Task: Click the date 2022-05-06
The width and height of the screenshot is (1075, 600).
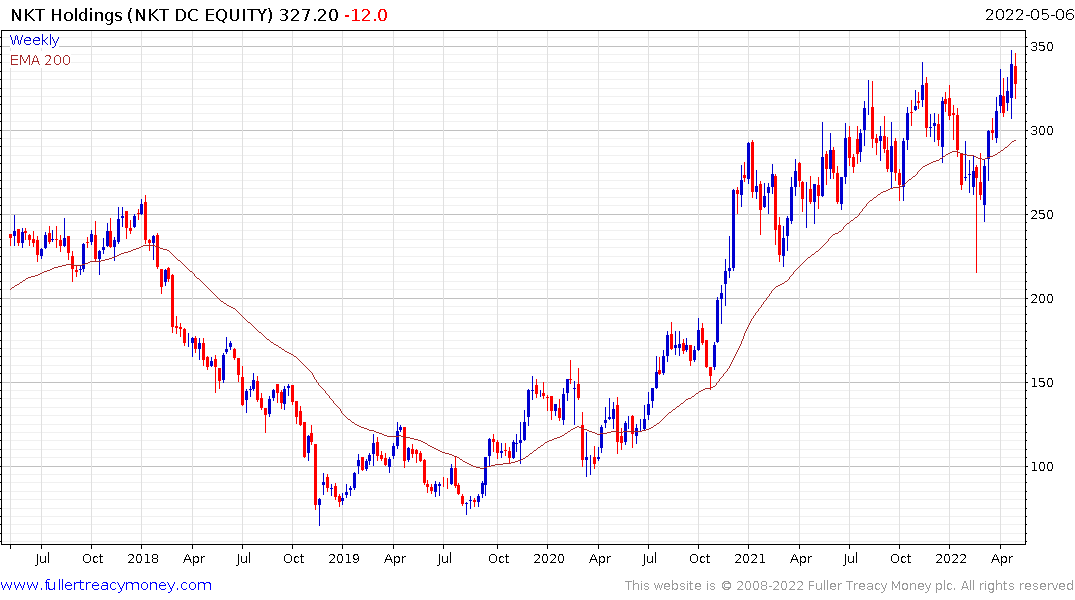Action: pos(1029,15)
